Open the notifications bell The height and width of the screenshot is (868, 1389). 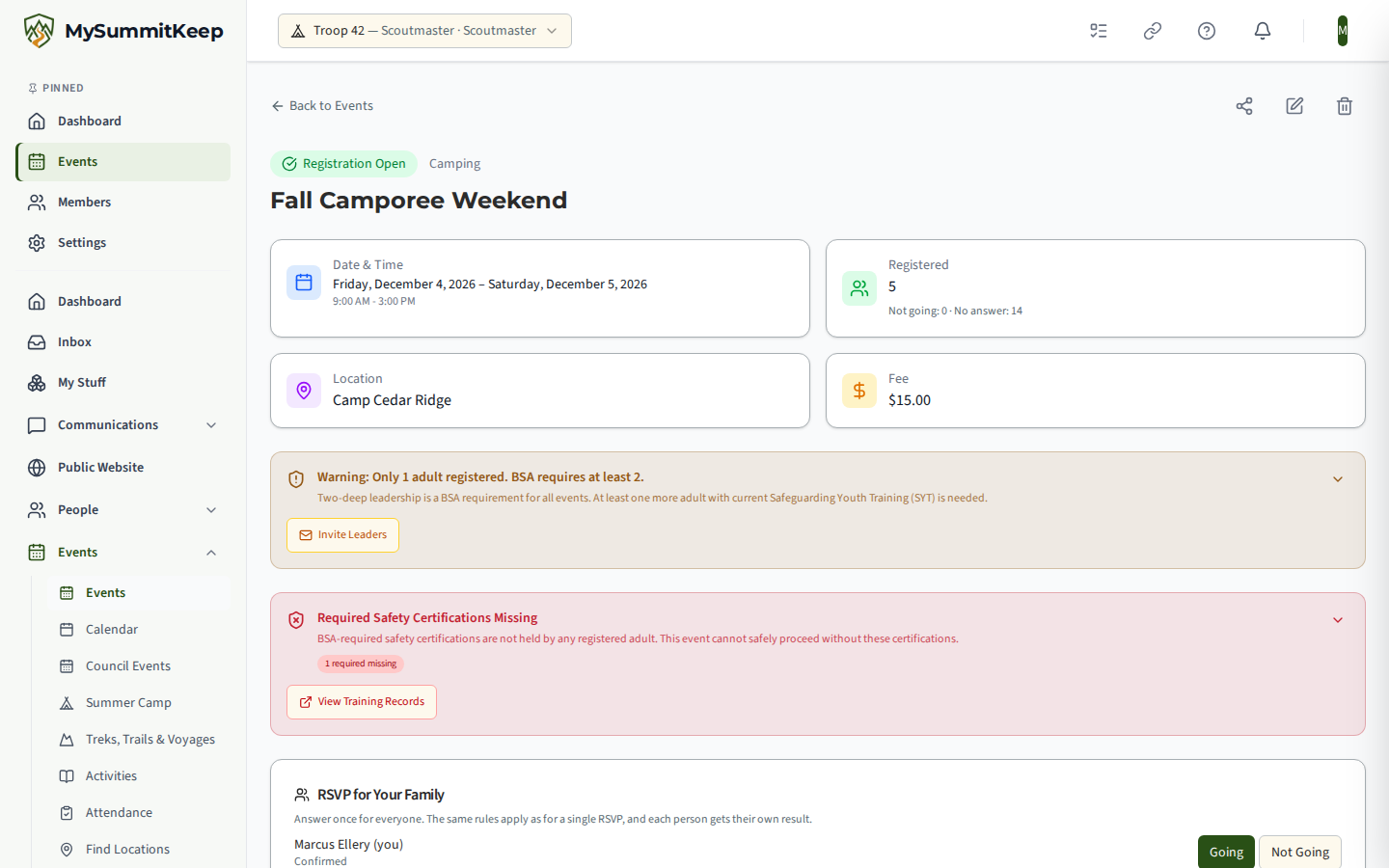click(1263, 31)
